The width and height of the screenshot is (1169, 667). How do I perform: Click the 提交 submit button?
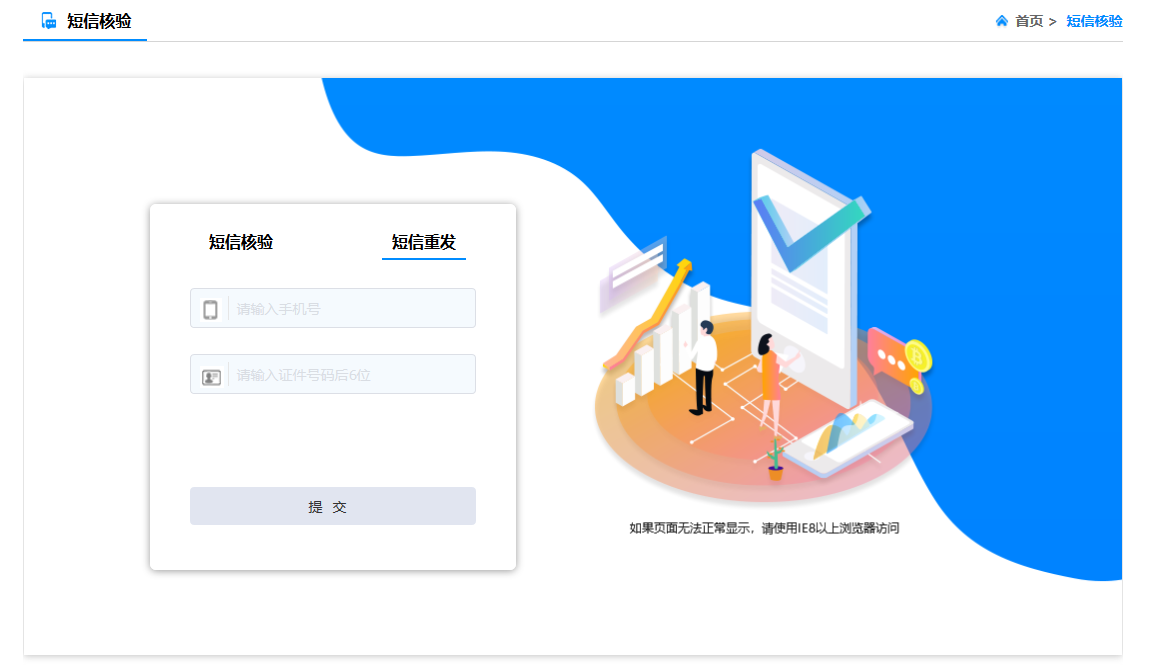click(x=333, y=506)
